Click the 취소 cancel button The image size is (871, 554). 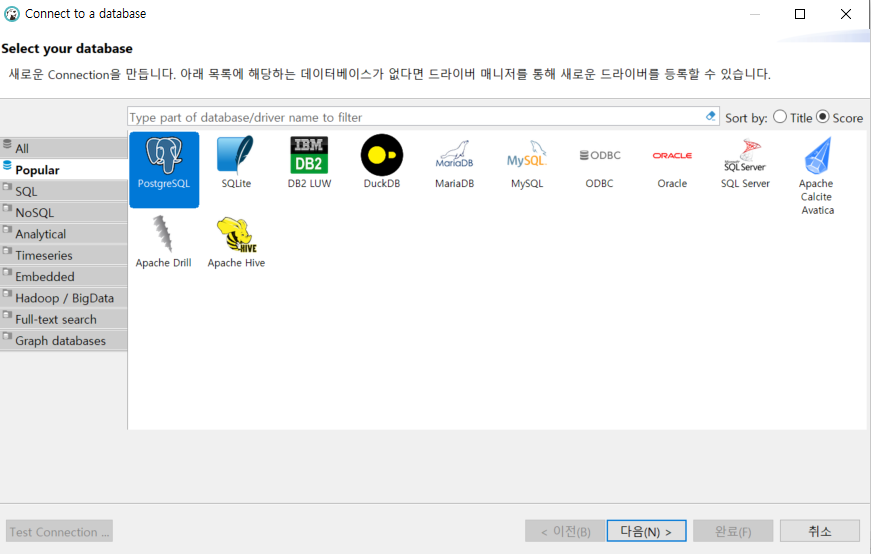point(820,531)
